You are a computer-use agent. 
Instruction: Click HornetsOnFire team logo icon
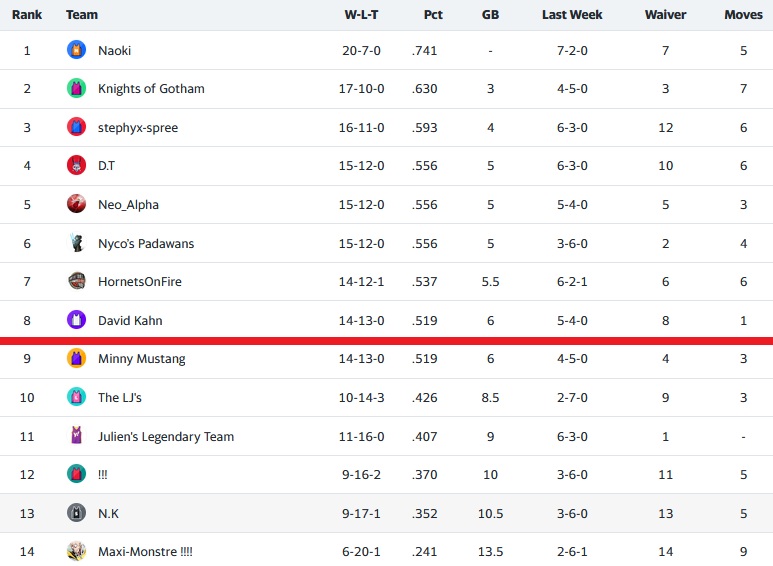click(76, 281)
